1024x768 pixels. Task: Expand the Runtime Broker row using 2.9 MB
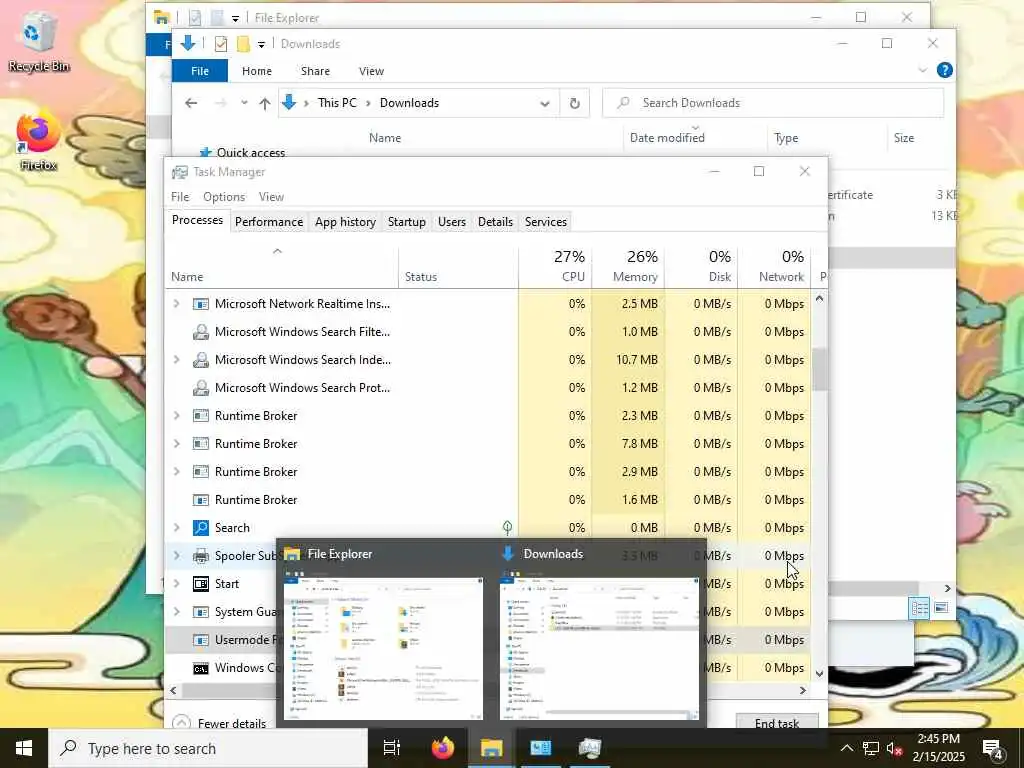[176, 472]
